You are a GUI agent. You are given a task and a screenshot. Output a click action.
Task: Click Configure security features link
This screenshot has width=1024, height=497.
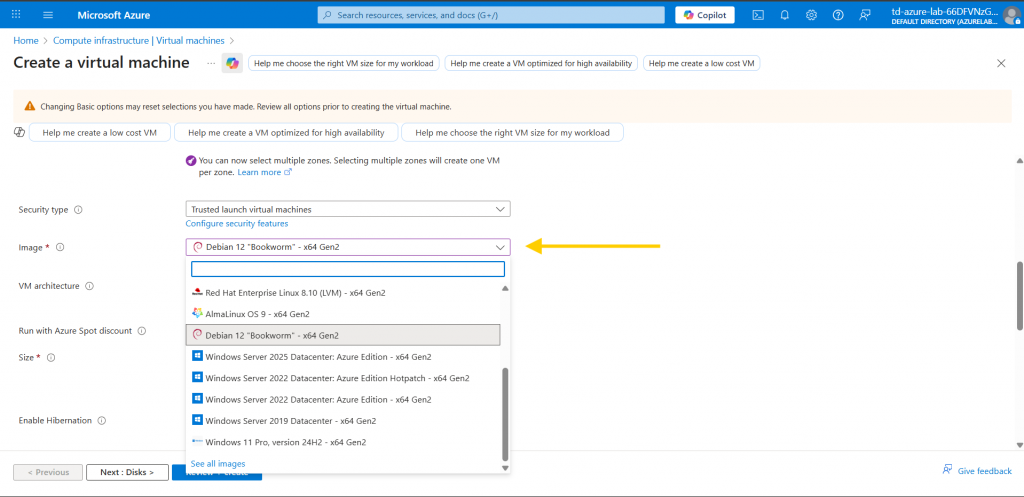pyautogui.click(x=237, y=223)
